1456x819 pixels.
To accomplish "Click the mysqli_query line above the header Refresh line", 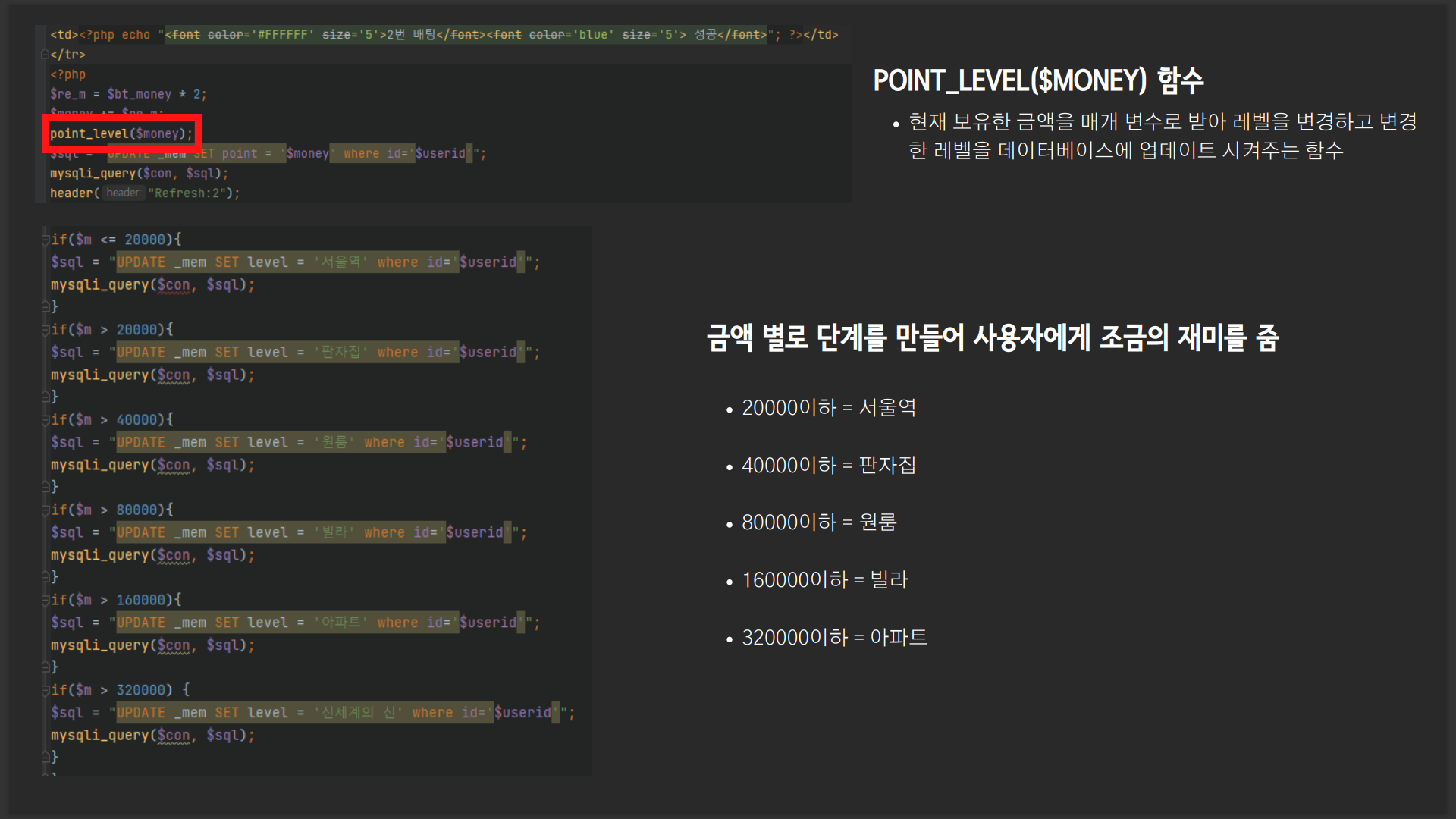I will (x=139, y=174).
